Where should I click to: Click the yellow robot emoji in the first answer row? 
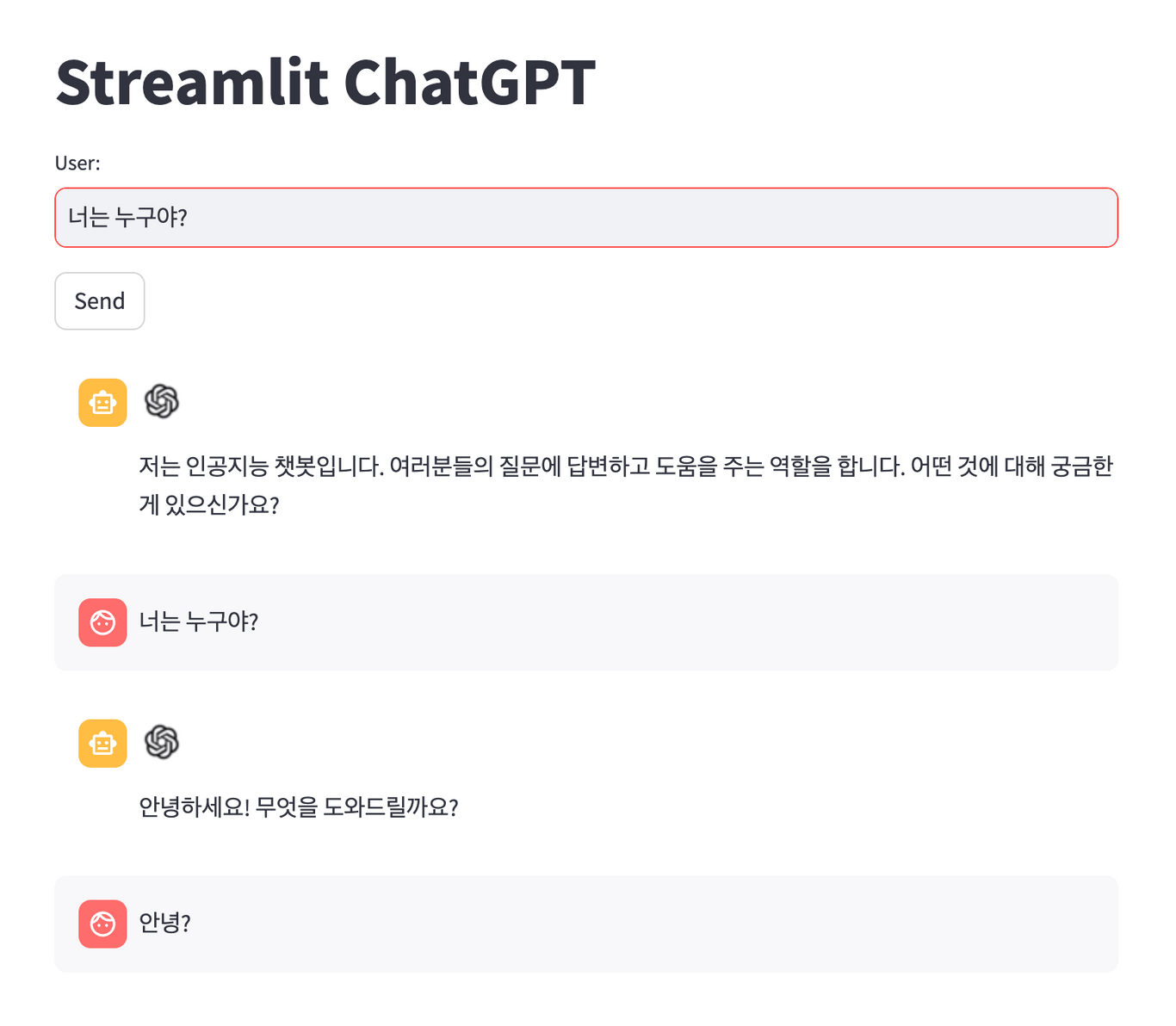pyautogui.click(x=102, y=402)
